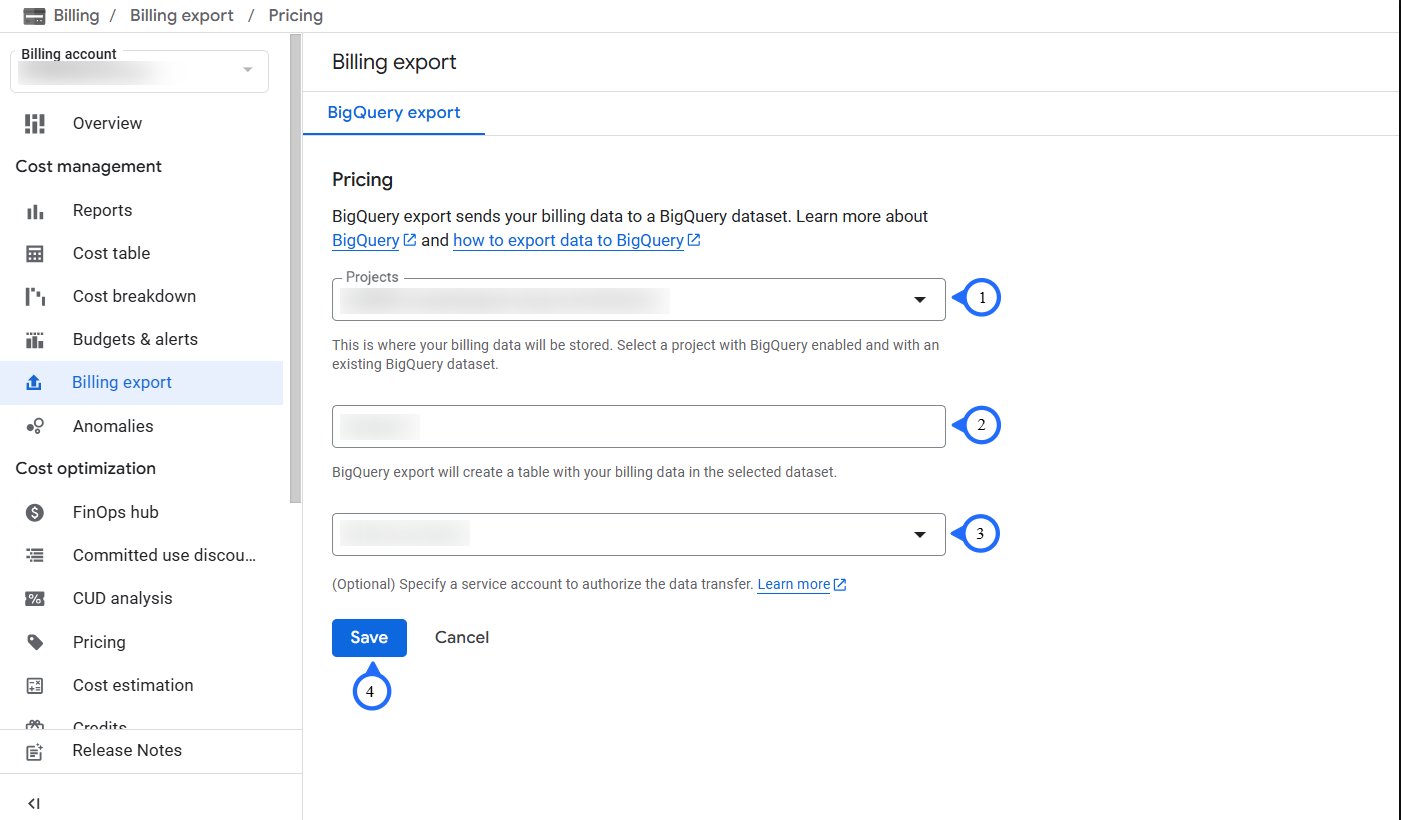Click the Billing credit card icon
1401x820 pixels.
coord(34,16)
